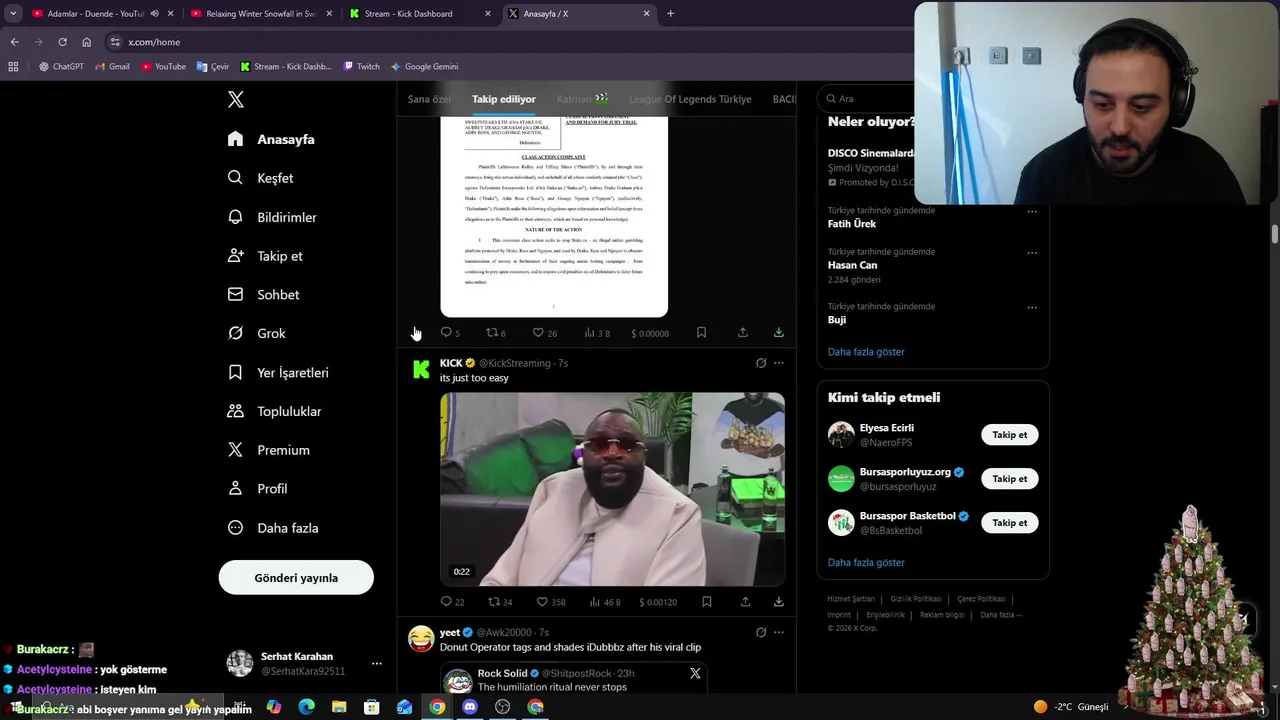The width and height of the screenshot is (1280, 720).
Task: Follow Bursaspor Basketbol account
Action: click(1010, 523)
